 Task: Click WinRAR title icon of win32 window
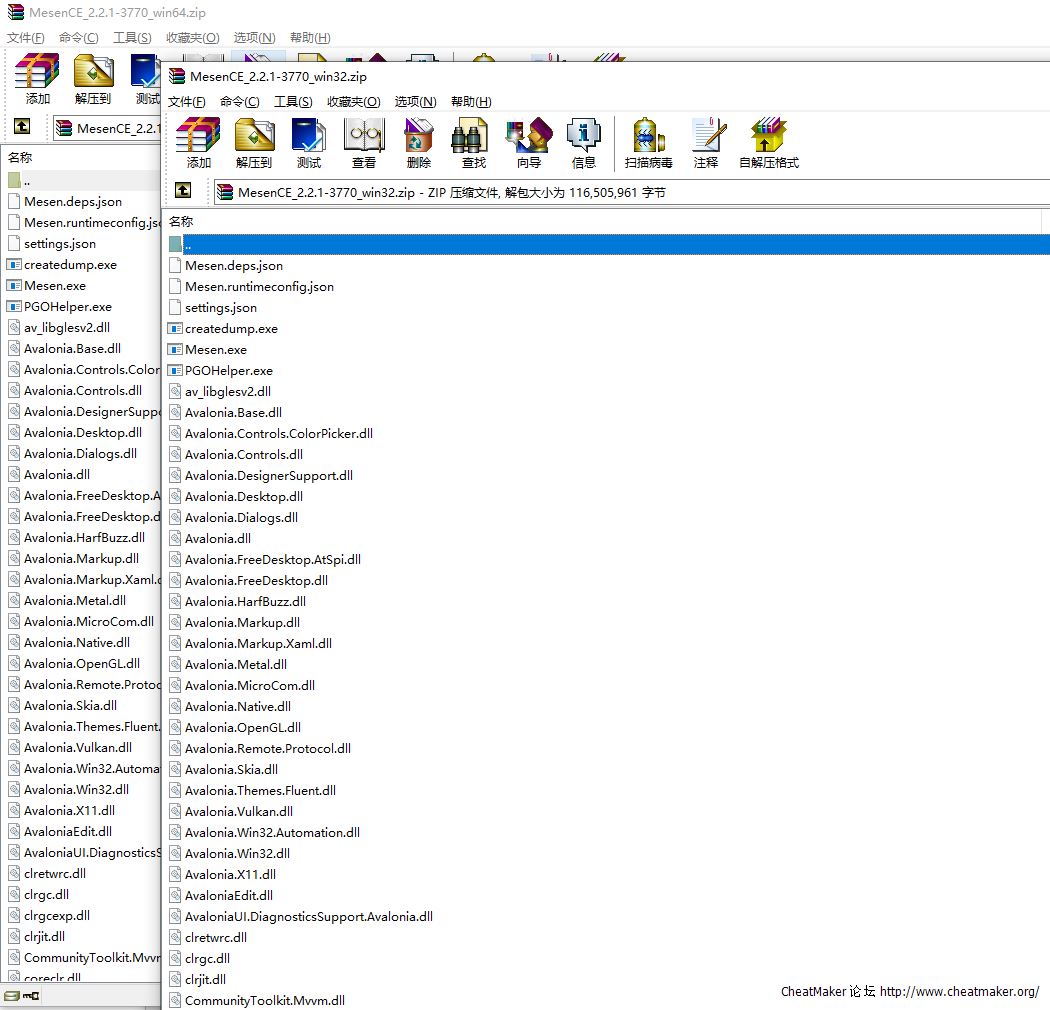point(177,76)
